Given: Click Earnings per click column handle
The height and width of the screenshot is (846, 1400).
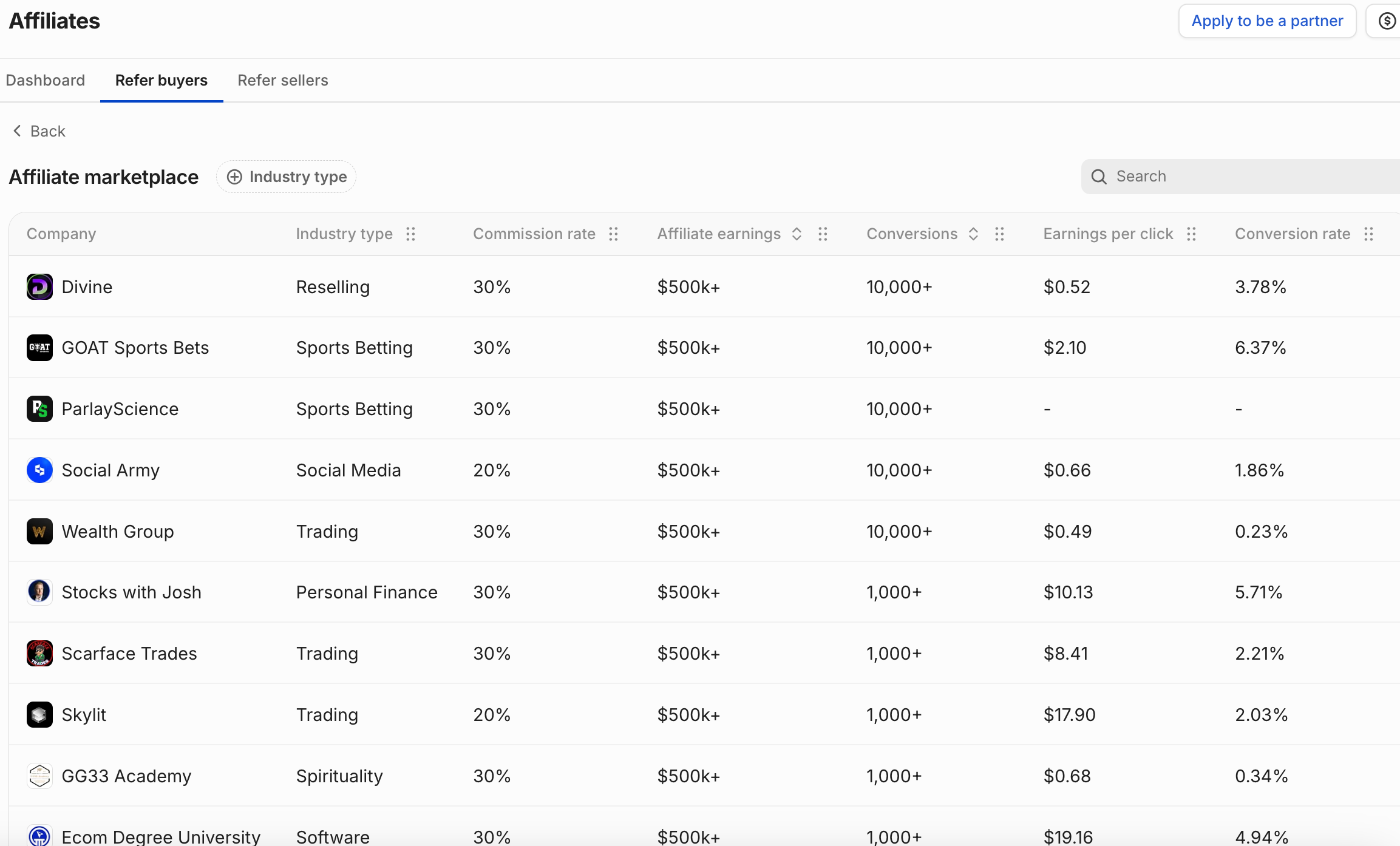Looking at the screenshot, I should click(x=1192, y=234).
